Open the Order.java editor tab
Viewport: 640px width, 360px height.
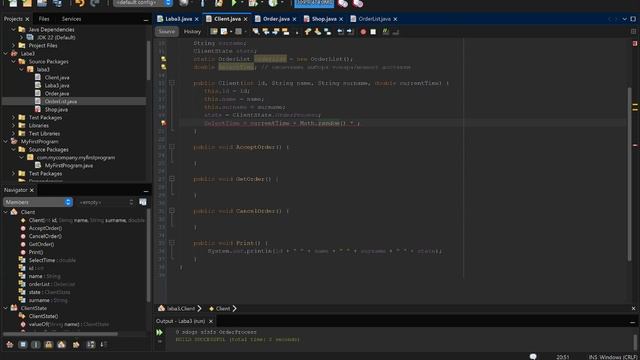click(276, 19)
